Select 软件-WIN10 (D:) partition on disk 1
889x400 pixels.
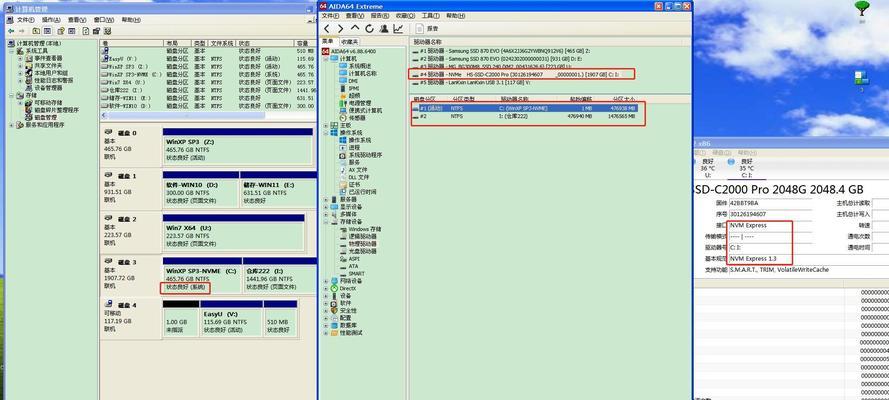(201, 189)
